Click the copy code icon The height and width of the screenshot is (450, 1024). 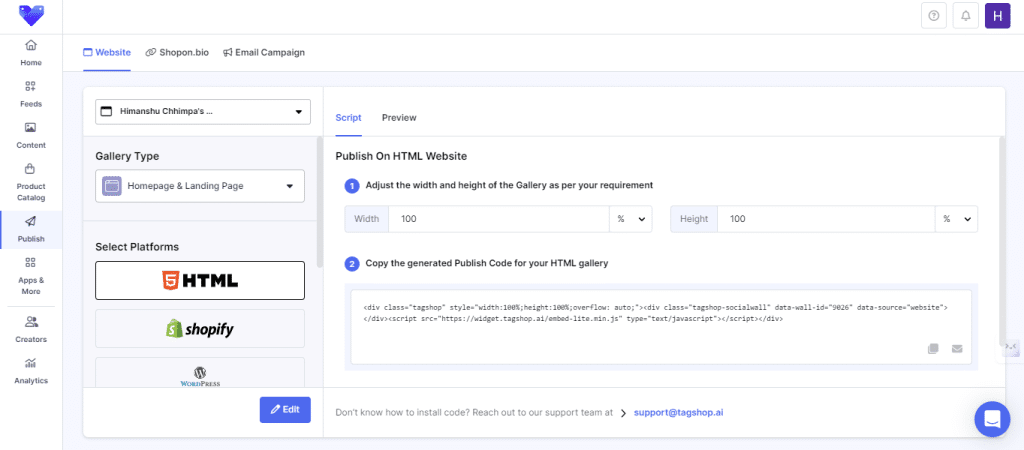[x=933, y=349]
